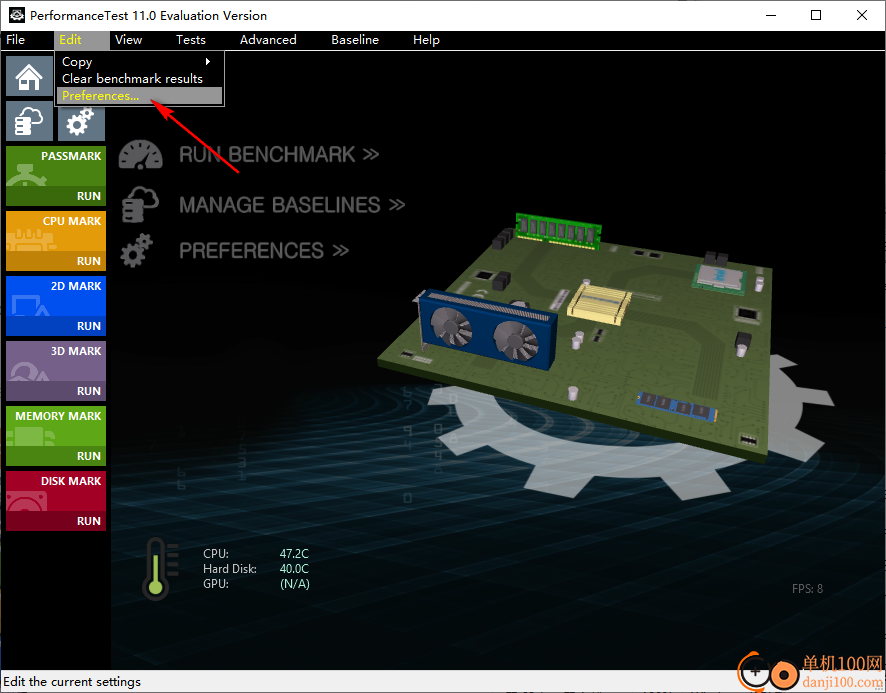This screenshot has width=886, height=693.
Task: Expand the Copy submenu in Edit menu
Action: [x=139, y=62]
